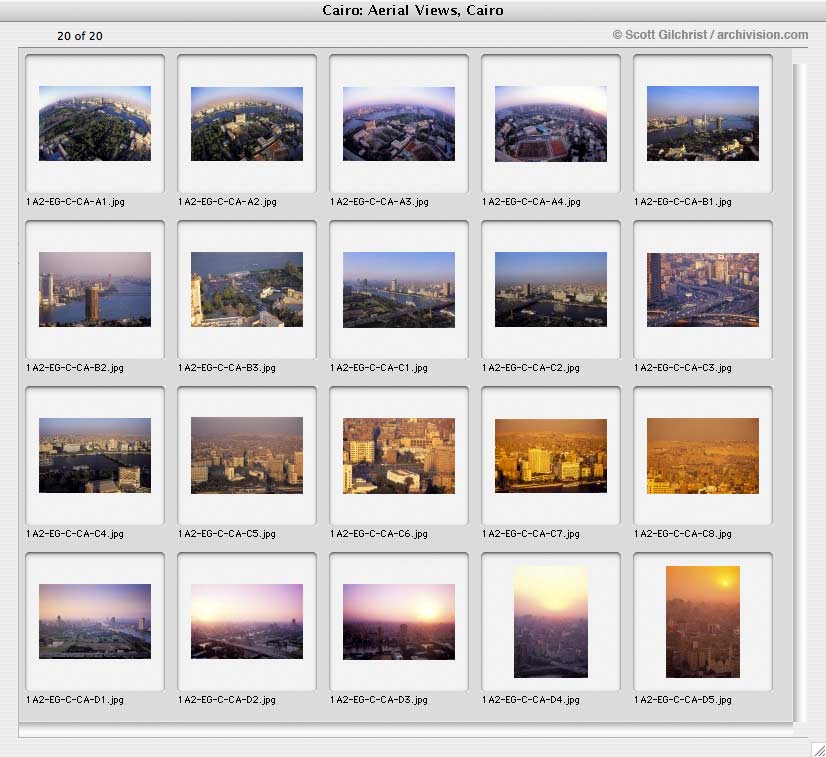Screen dimensions: 826x757
Task: Click the label 1A2-EG-C-CA-A4.jpg
Action: coord(531,202)
